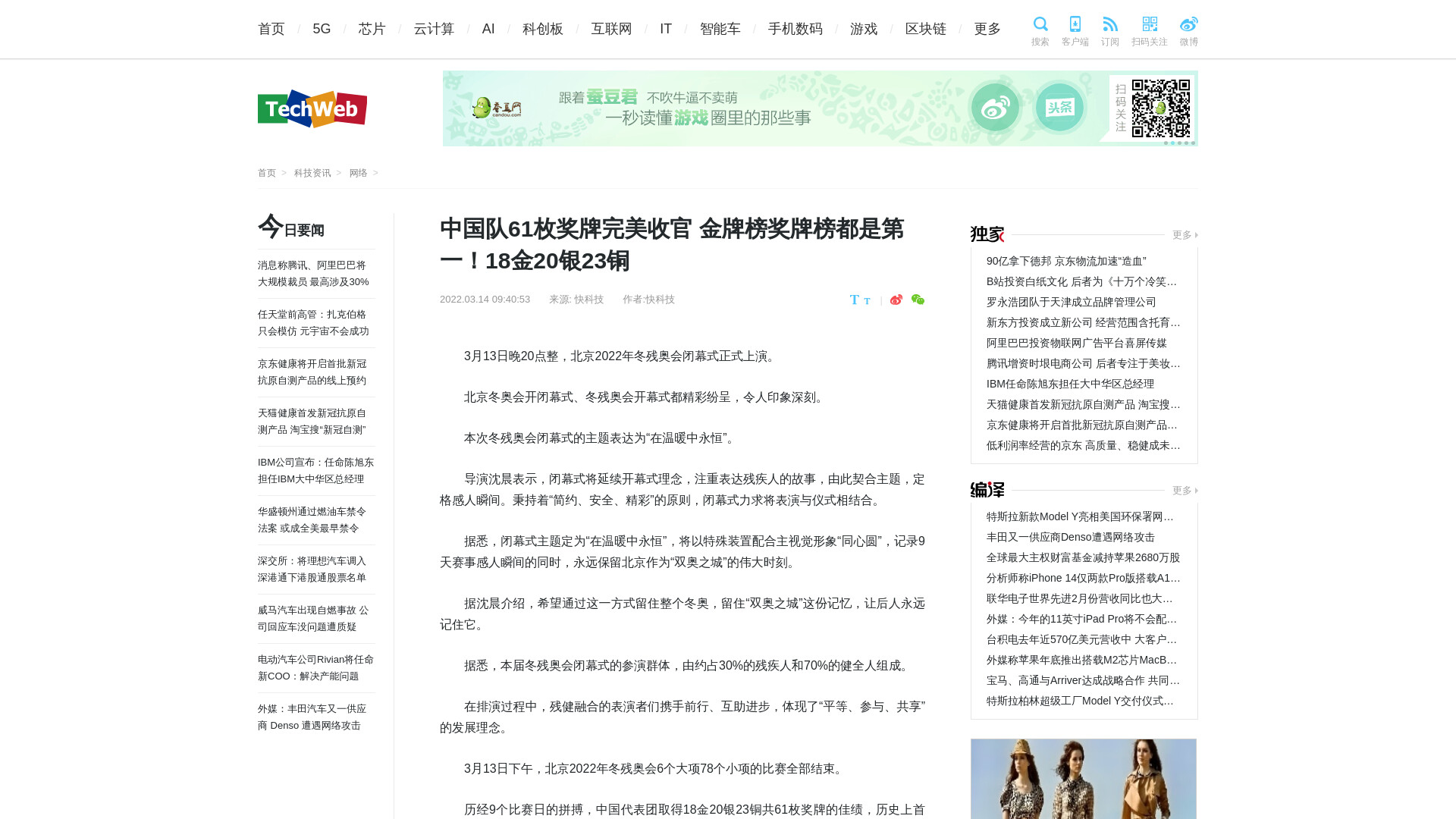Open 外媒：今年的11英寸iPad Pro article
Image resolution: width=1456 pixels, height=819 pixels.
[x=1083, y=619]
